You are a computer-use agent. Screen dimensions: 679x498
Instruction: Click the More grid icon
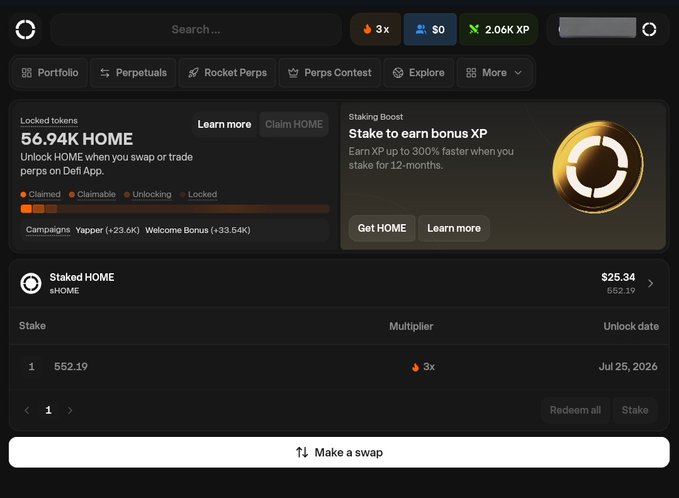471,73
